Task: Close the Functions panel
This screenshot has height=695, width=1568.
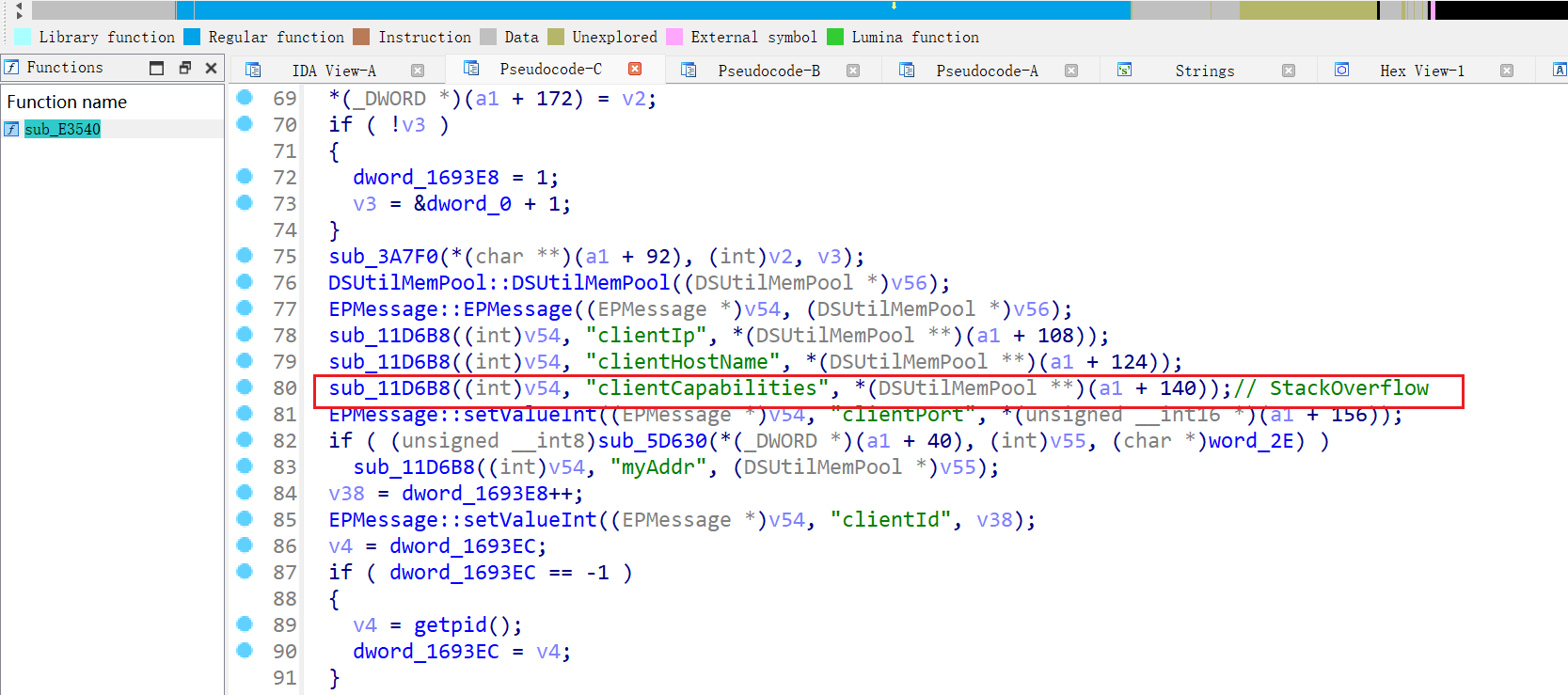Action: (x=211, y=68)
